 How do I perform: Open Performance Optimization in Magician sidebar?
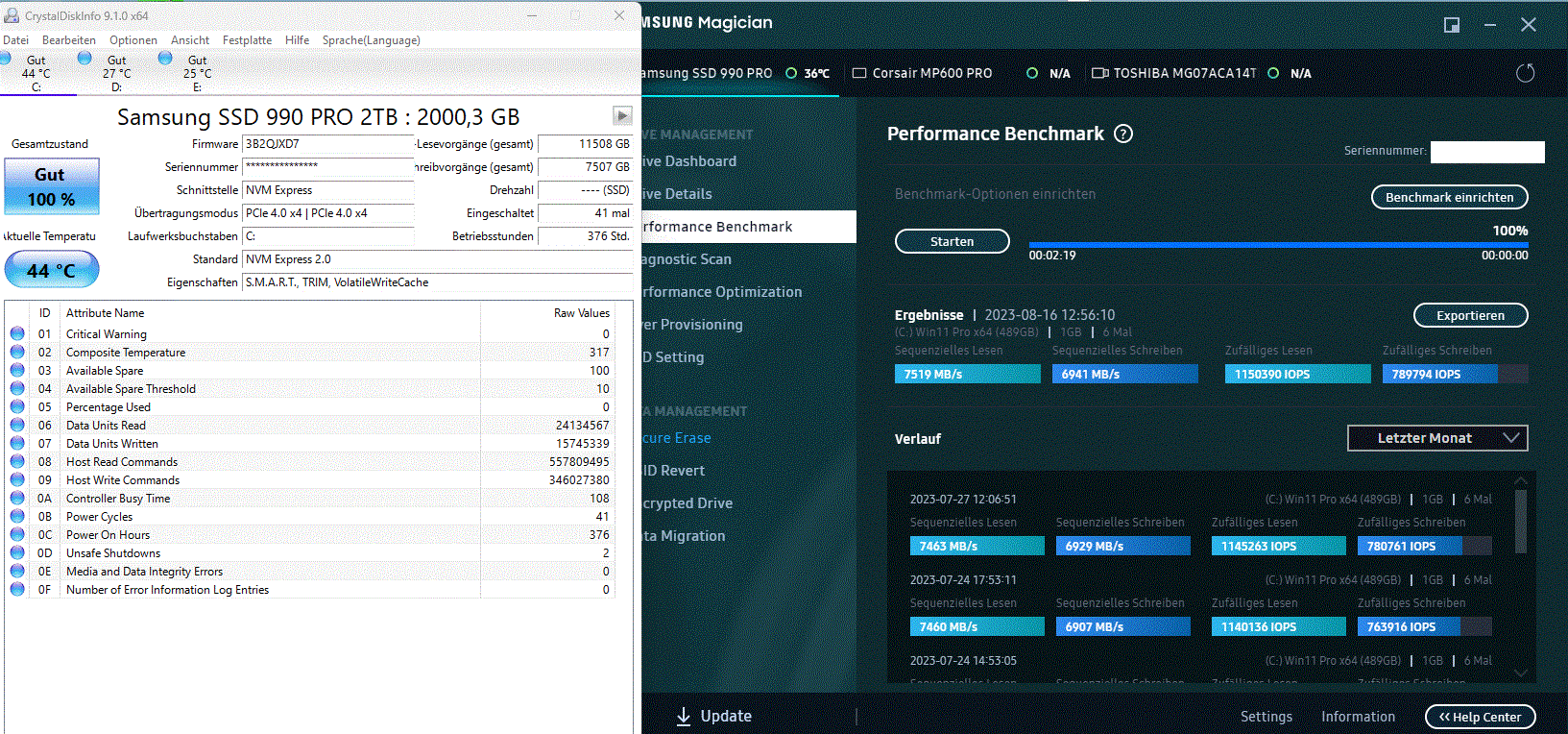click(722, 292)
